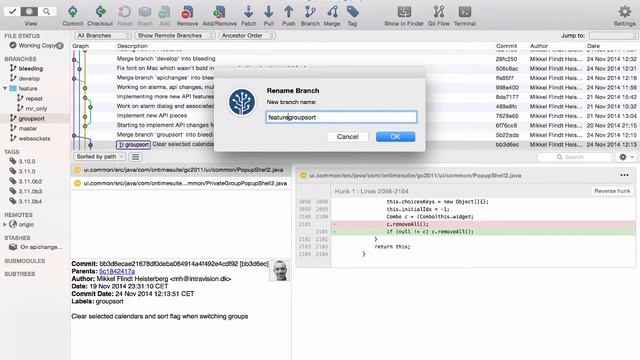Switch to the log view button
This screenshot has width=640, height=360.
pos(29,11)
